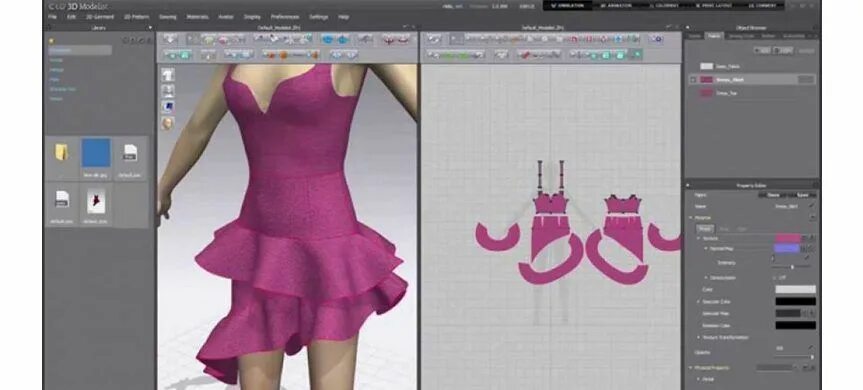Toggle the checkbox beside Dress_Skirt fabric
The height and width of the screenshot is (390, 863).
click(x=693, y=80)
